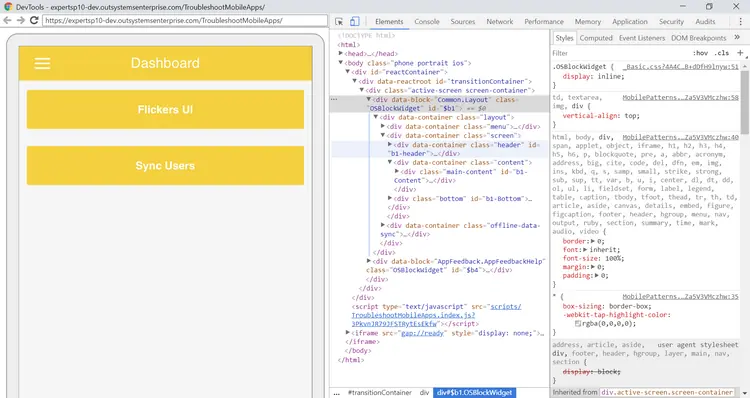Click the 'vertical-align: top' declaration
This screenshot has width=750, height=398.
click(x=601, y=116)
